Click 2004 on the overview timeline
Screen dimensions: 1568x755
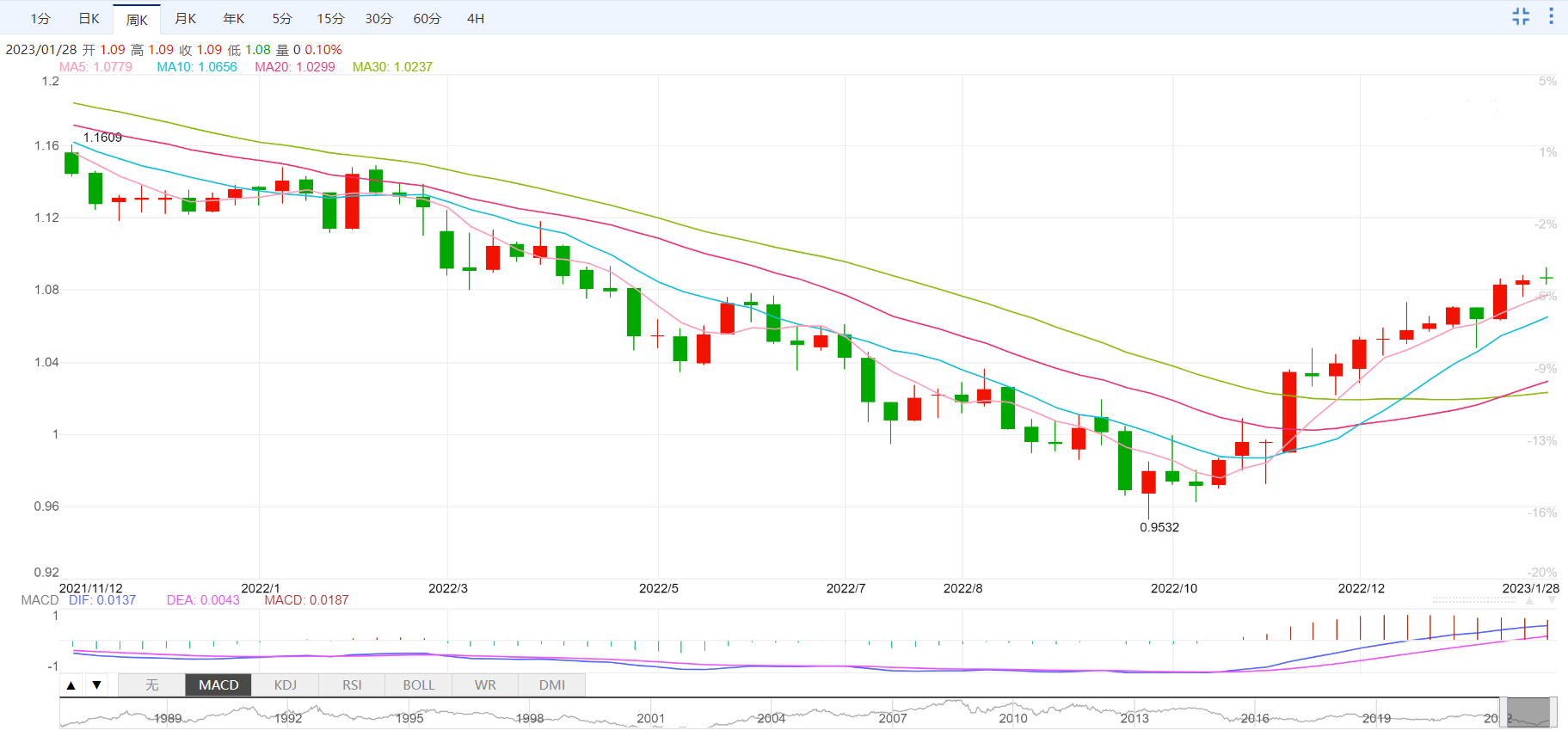pos(771,718)
